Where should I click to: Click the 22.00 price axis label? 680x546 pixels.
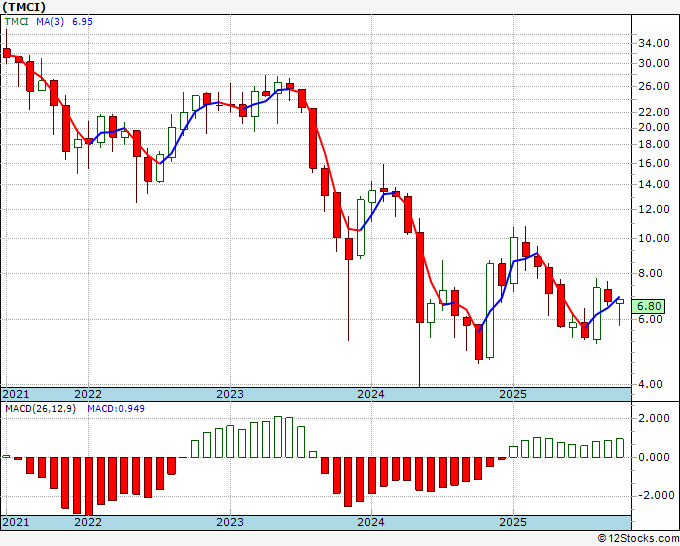654,112
